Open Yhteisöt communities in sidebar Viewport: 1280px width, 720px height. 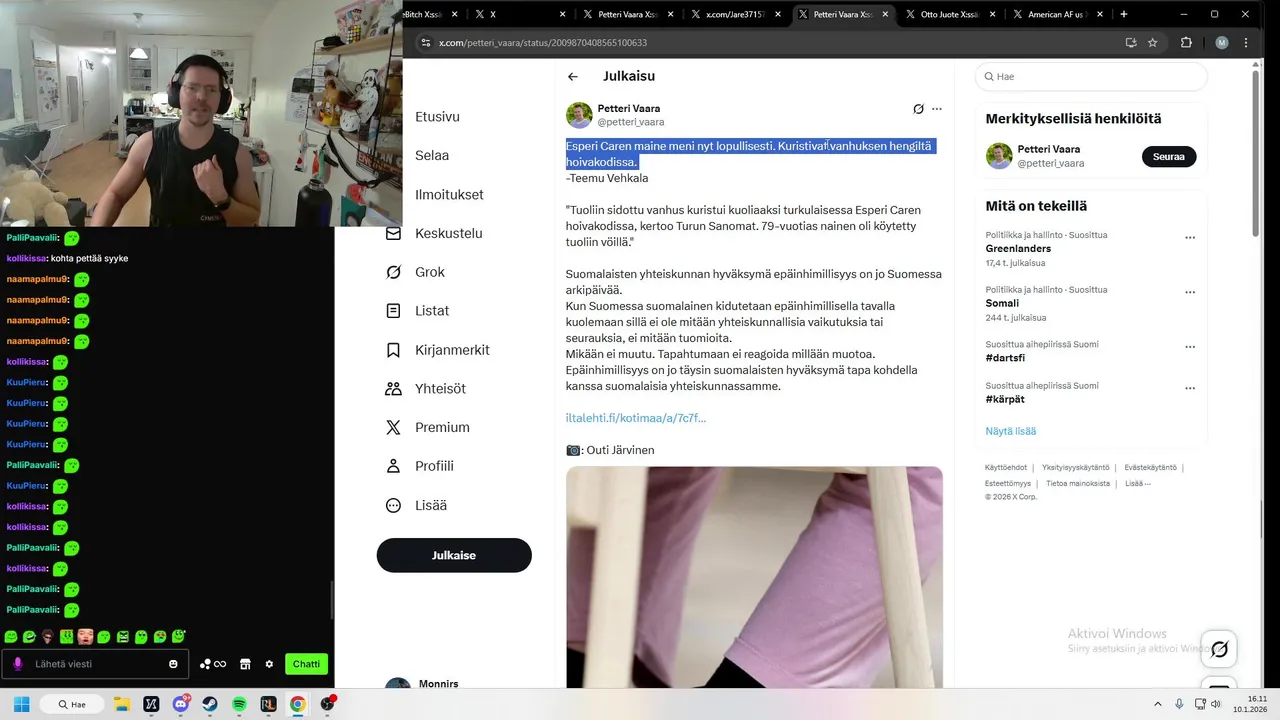(x=425, y=388)
